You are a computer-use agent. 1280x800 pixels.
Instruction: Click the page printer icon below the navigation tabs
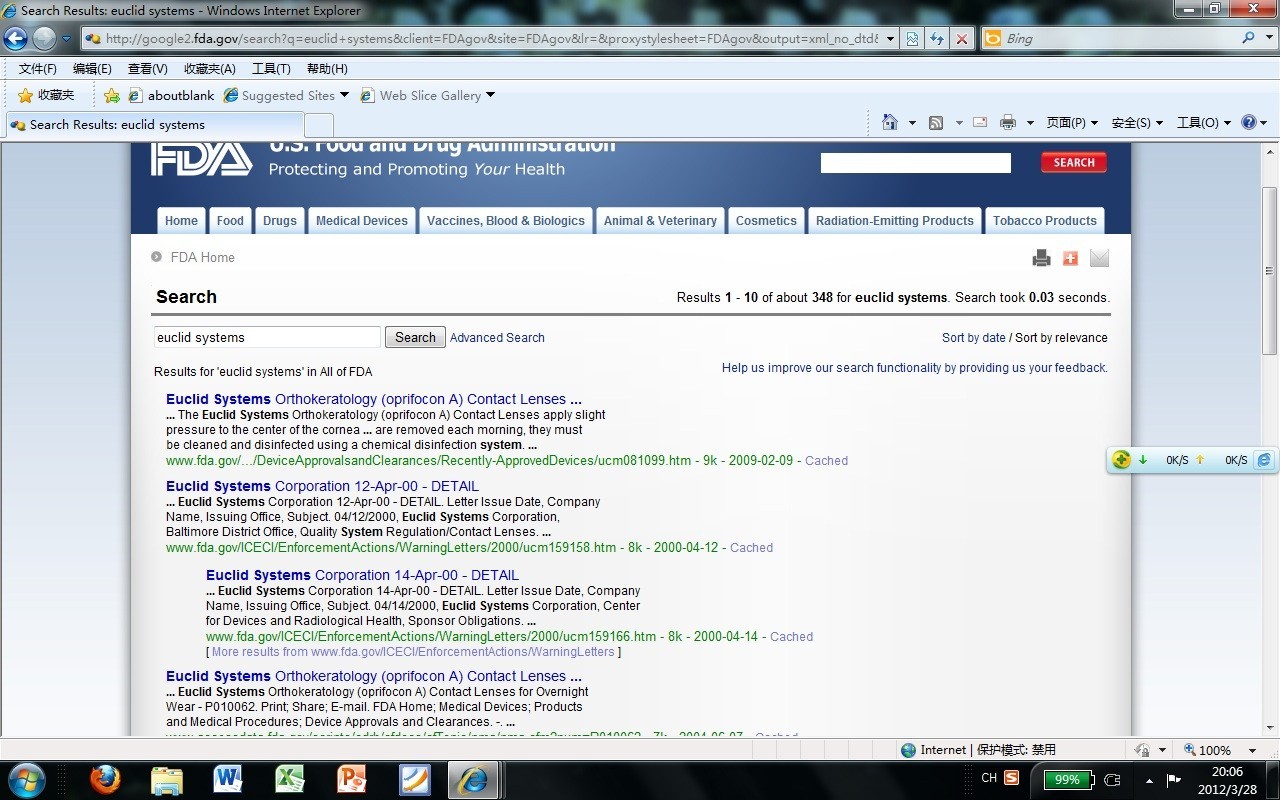pyautogui.click(x=1041, y=258)
